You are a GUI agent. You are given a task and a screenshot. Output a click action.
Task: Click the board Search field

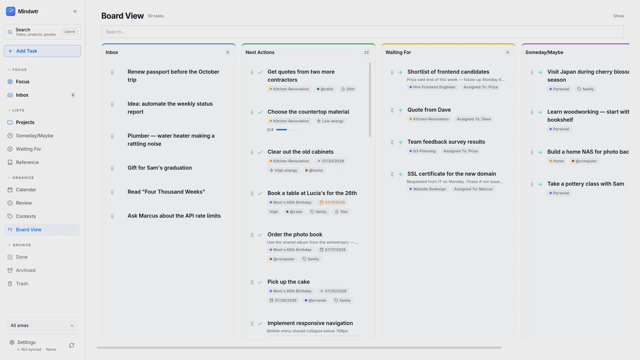(x=362, y=32)
